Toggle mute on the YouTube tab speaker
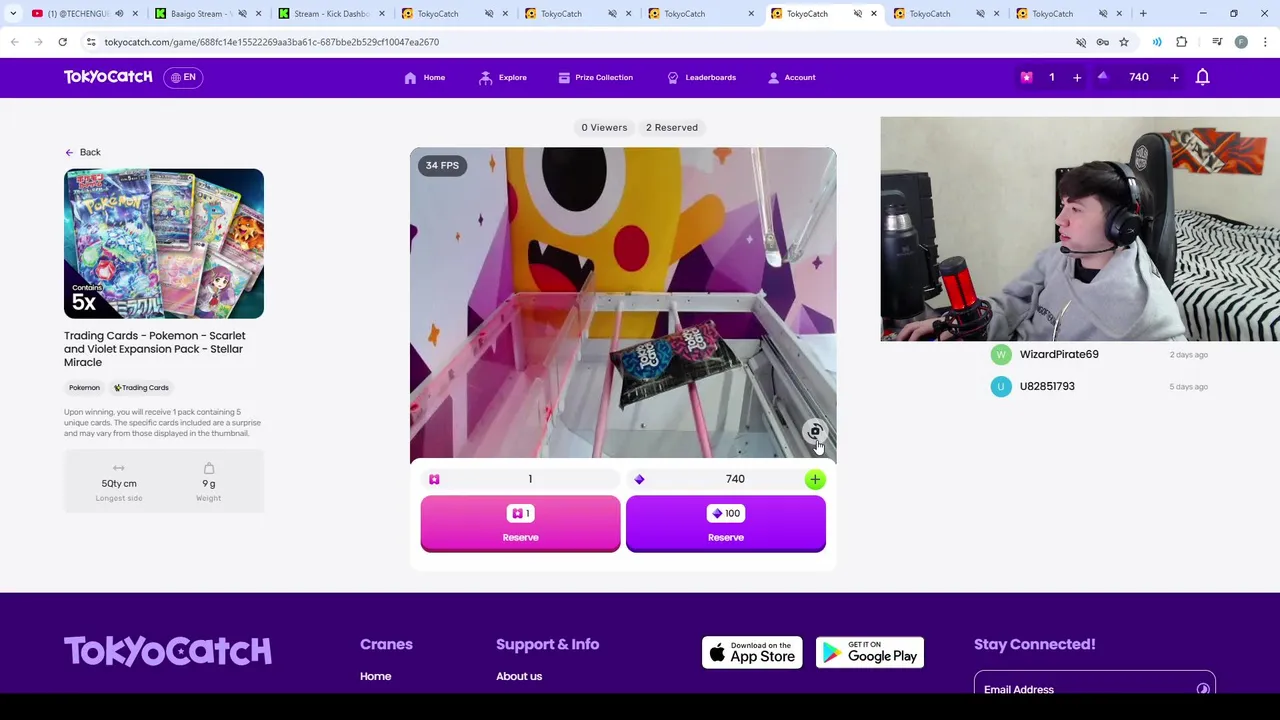Image resolution: width=1280 pixels, height=720 pixels. [x=118, y=13]
